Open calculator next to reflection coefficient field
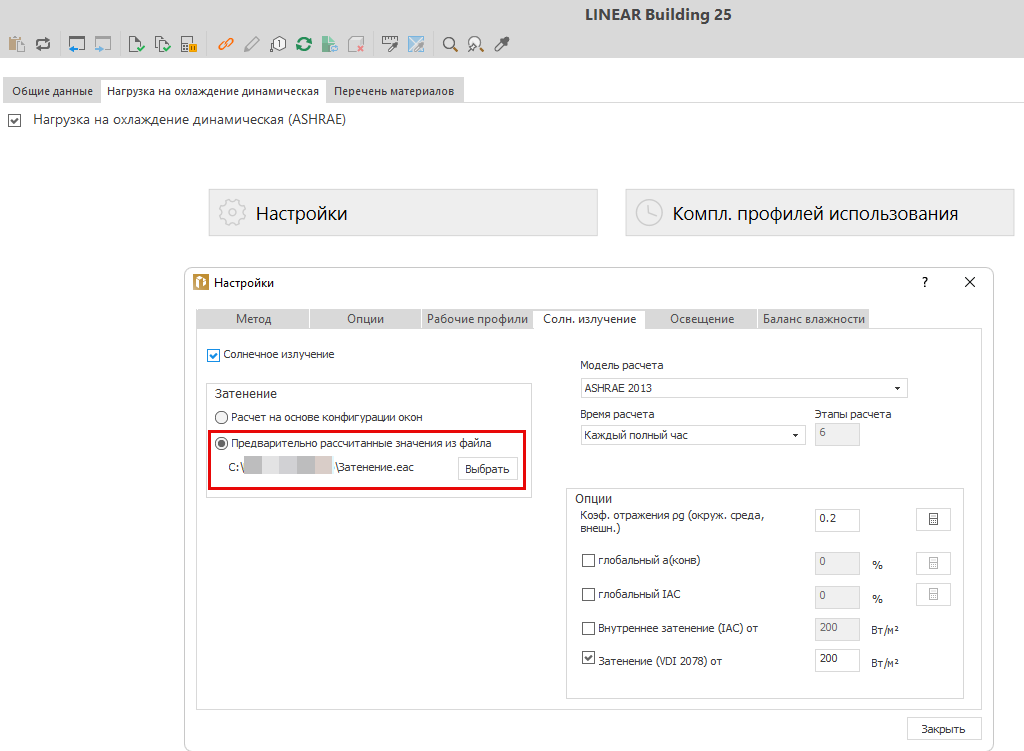This screenshot has width=1024, height=751. [x=933, y=520]
